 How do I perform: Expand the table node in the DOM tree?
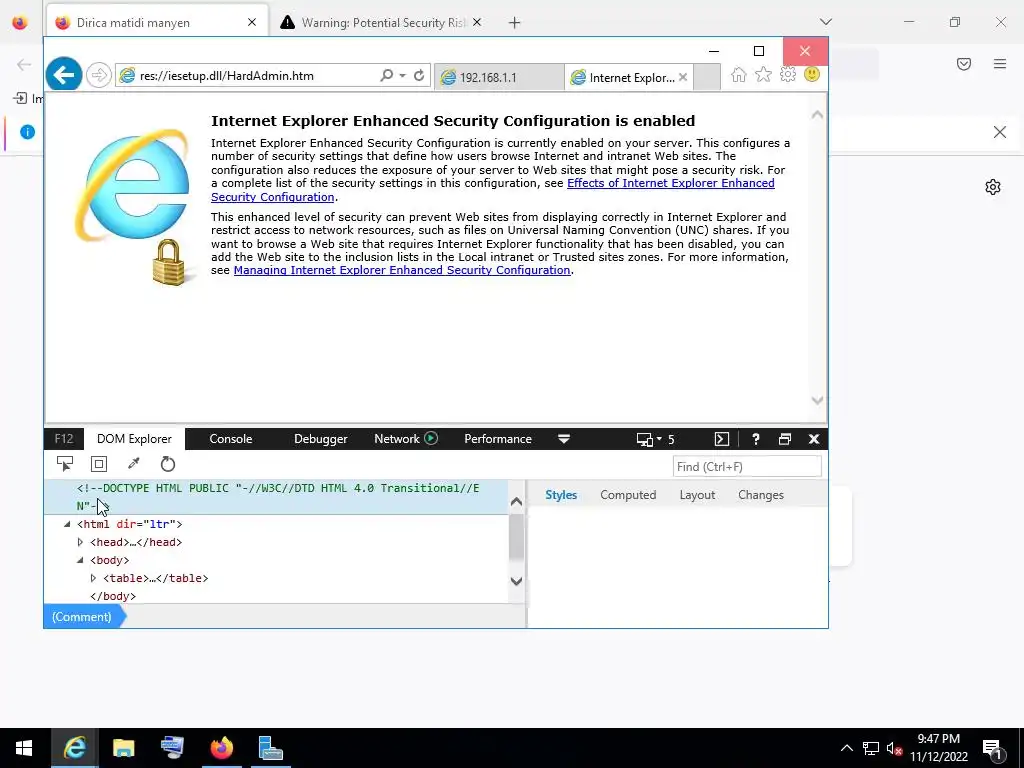pos(93,578)
